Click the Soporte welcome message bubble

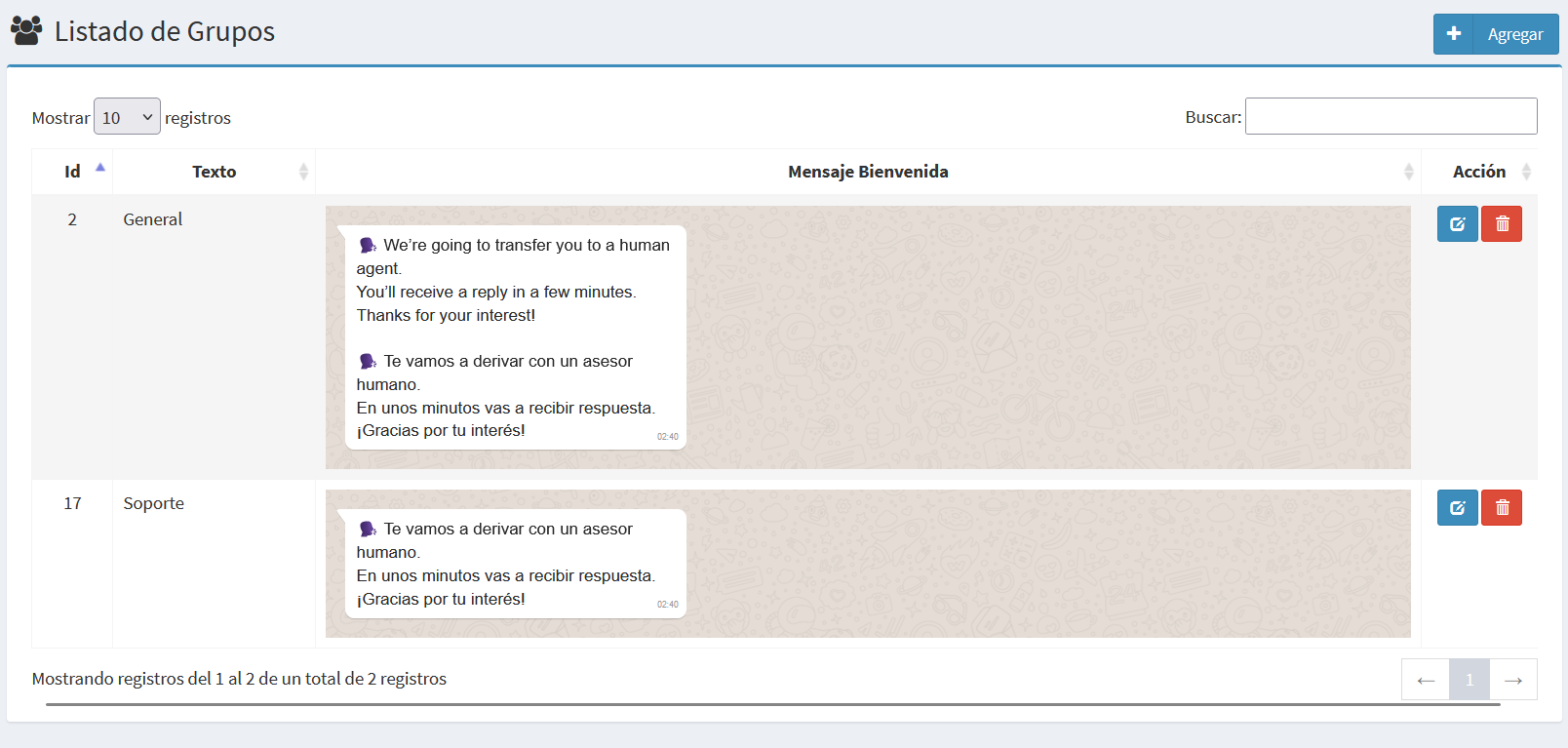pos(515,564)
